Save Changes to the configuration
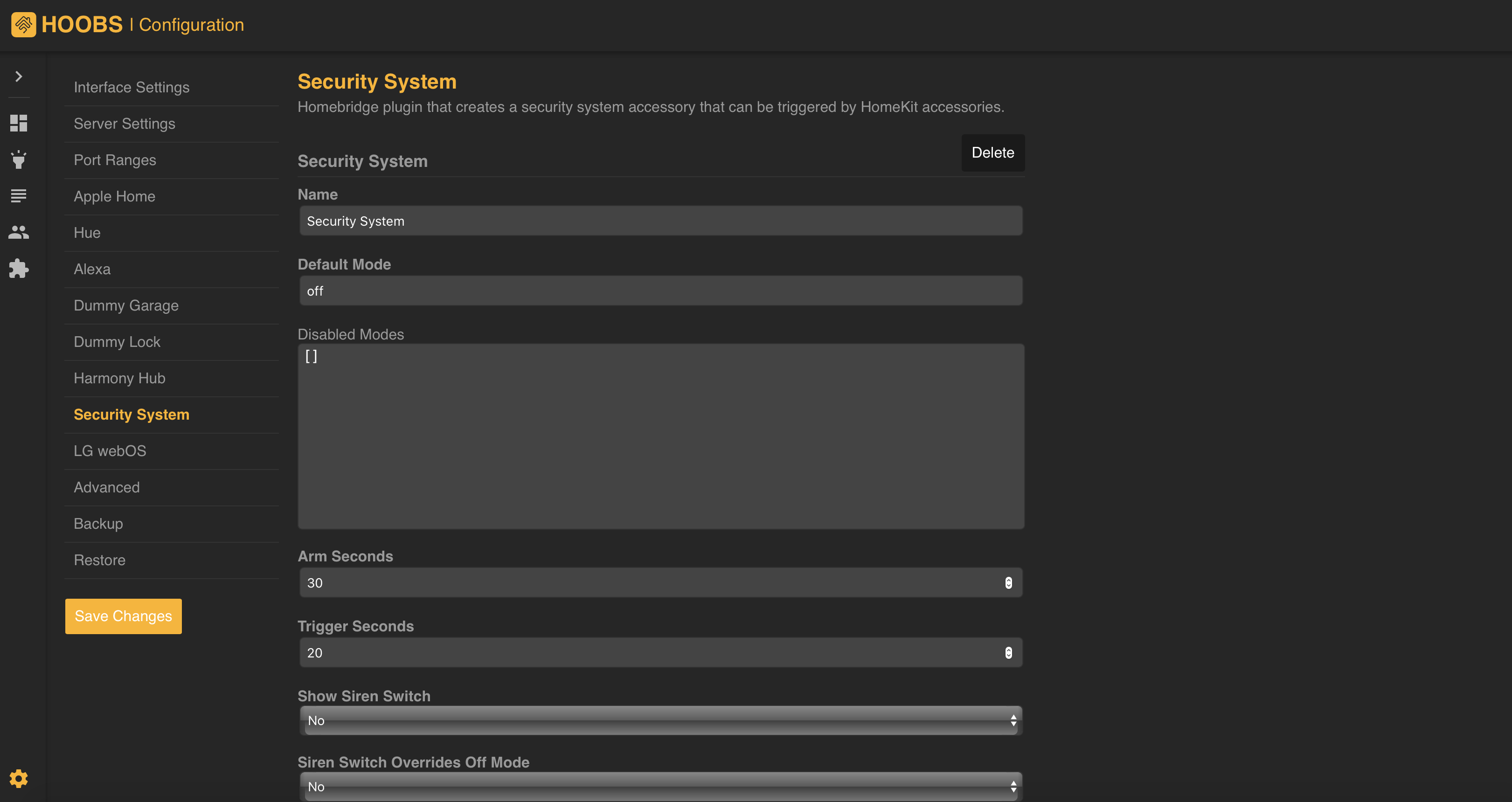The height and width of the screenshot is (802, 1512). [x=123, y=616]
